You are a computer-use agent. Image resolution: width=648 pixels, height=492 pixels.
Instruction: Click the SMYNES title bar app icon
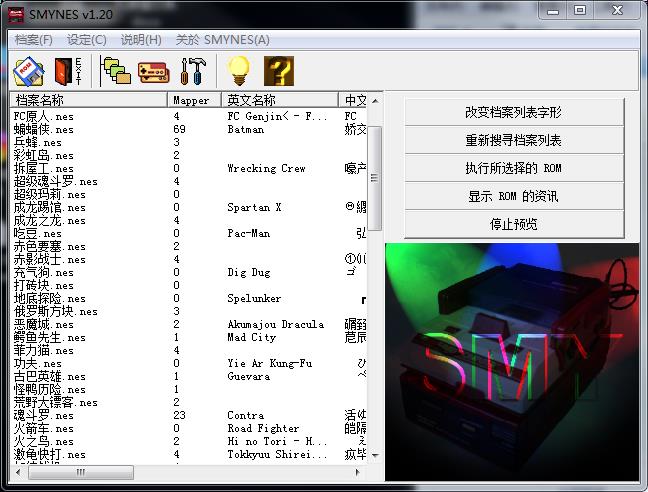click(16, 14)
